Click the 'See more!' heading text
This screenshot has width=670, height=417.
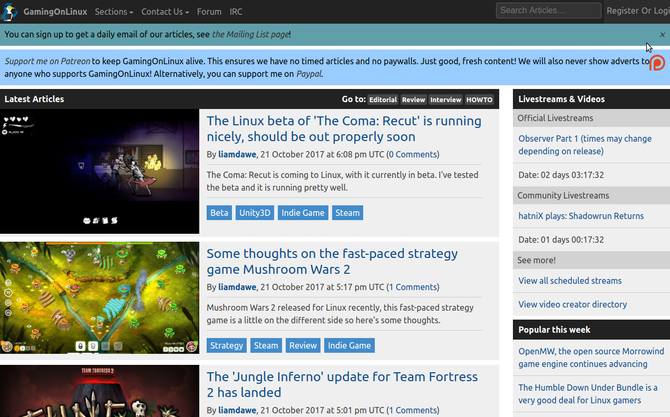pos(536,260)
